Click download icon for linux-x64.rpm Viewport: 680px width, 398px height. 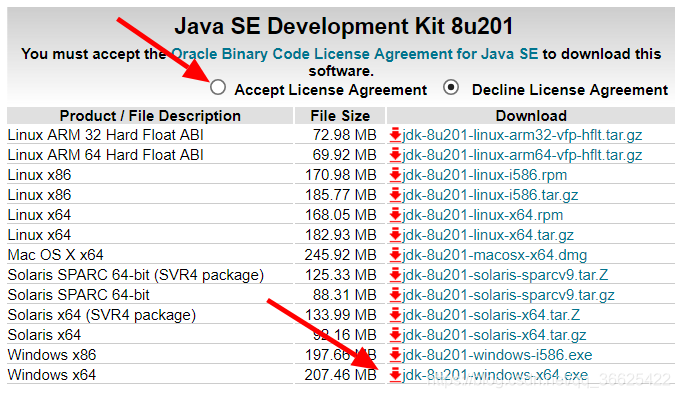(x=395, y=215)
